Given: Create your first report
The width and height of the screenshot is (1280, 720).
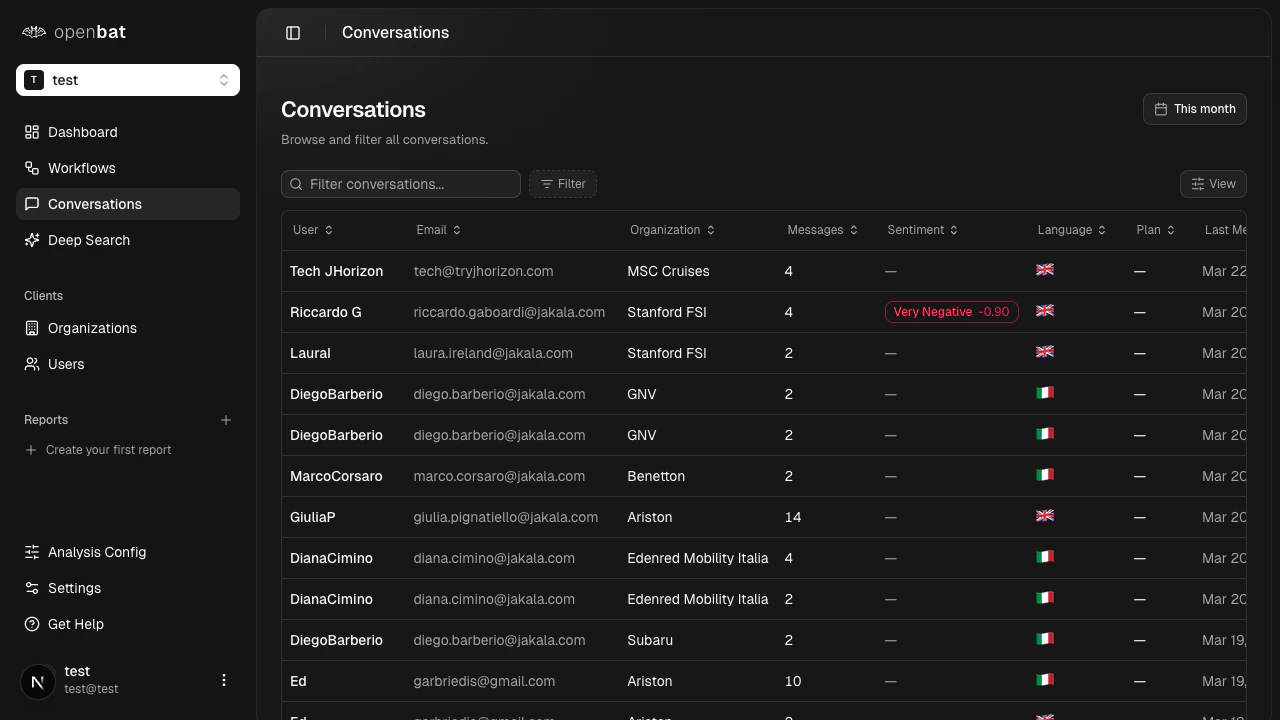Looking at the screenshot, I should click(x=98, y=450).
